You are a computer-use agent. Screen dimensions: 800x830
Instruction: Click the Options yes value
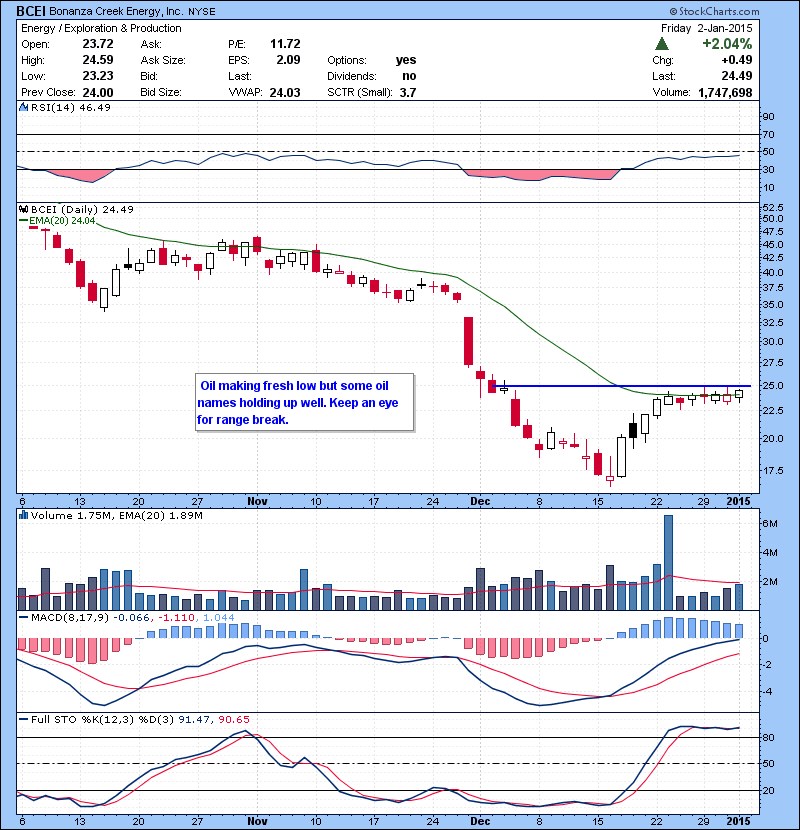[406, 60]
